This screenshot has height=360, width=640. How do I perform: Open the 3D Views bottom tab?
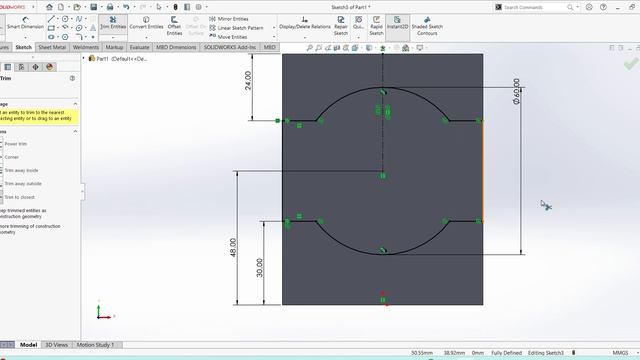click(x=56, y=345)
